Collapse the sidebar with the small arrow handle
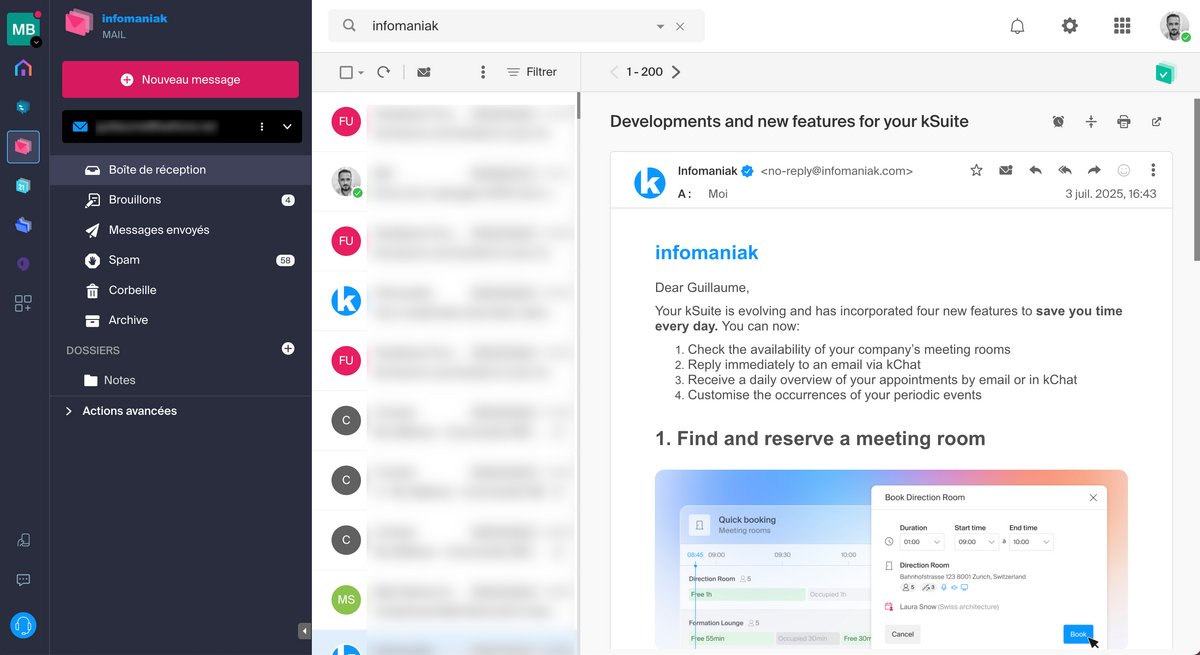Viewport: 1200px width, 655px height. pyautogui.click(x=304, y=631)
